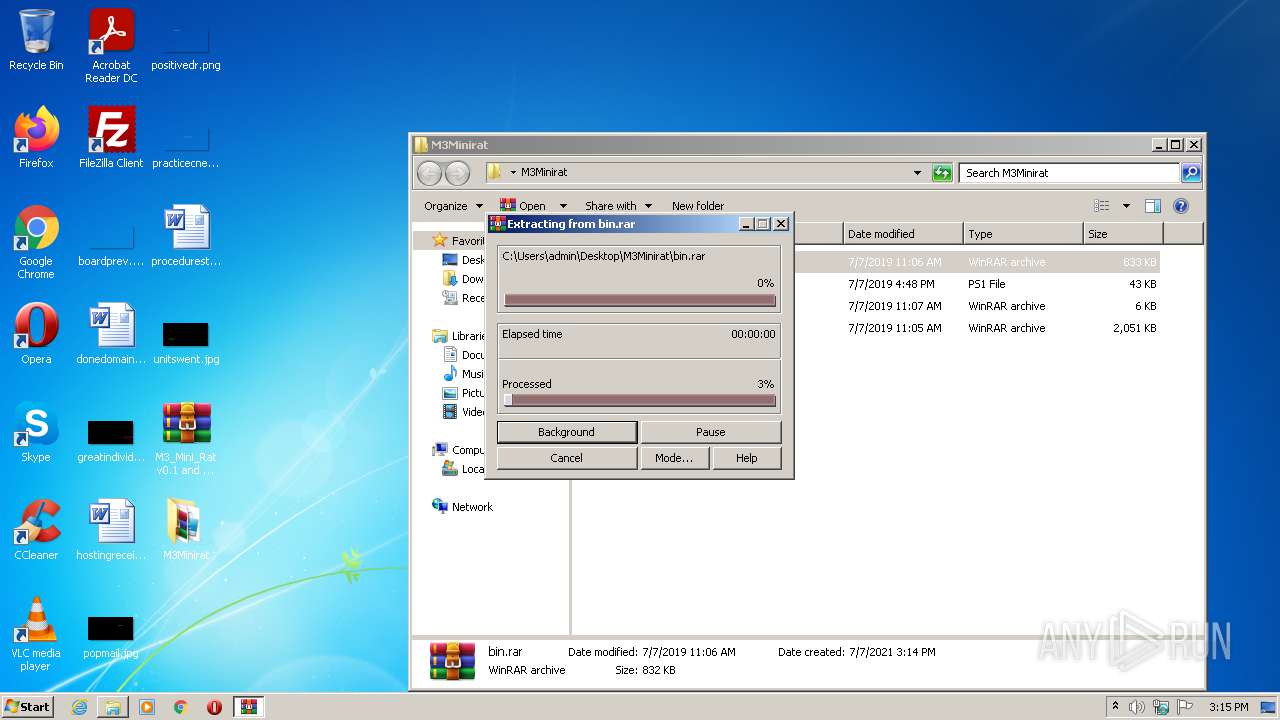
Task: Select the PS1 File row
Action: point(866,284)
